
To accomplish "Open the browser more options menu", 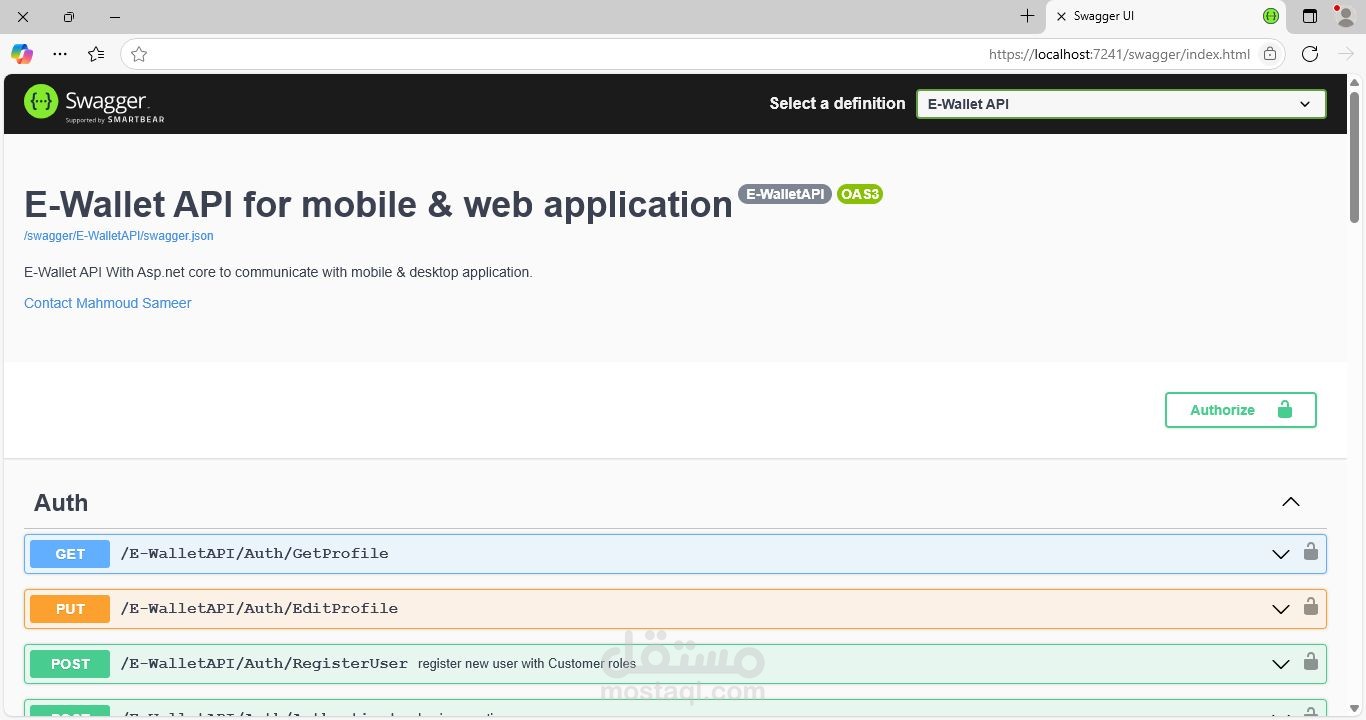I will coord(60,54).
